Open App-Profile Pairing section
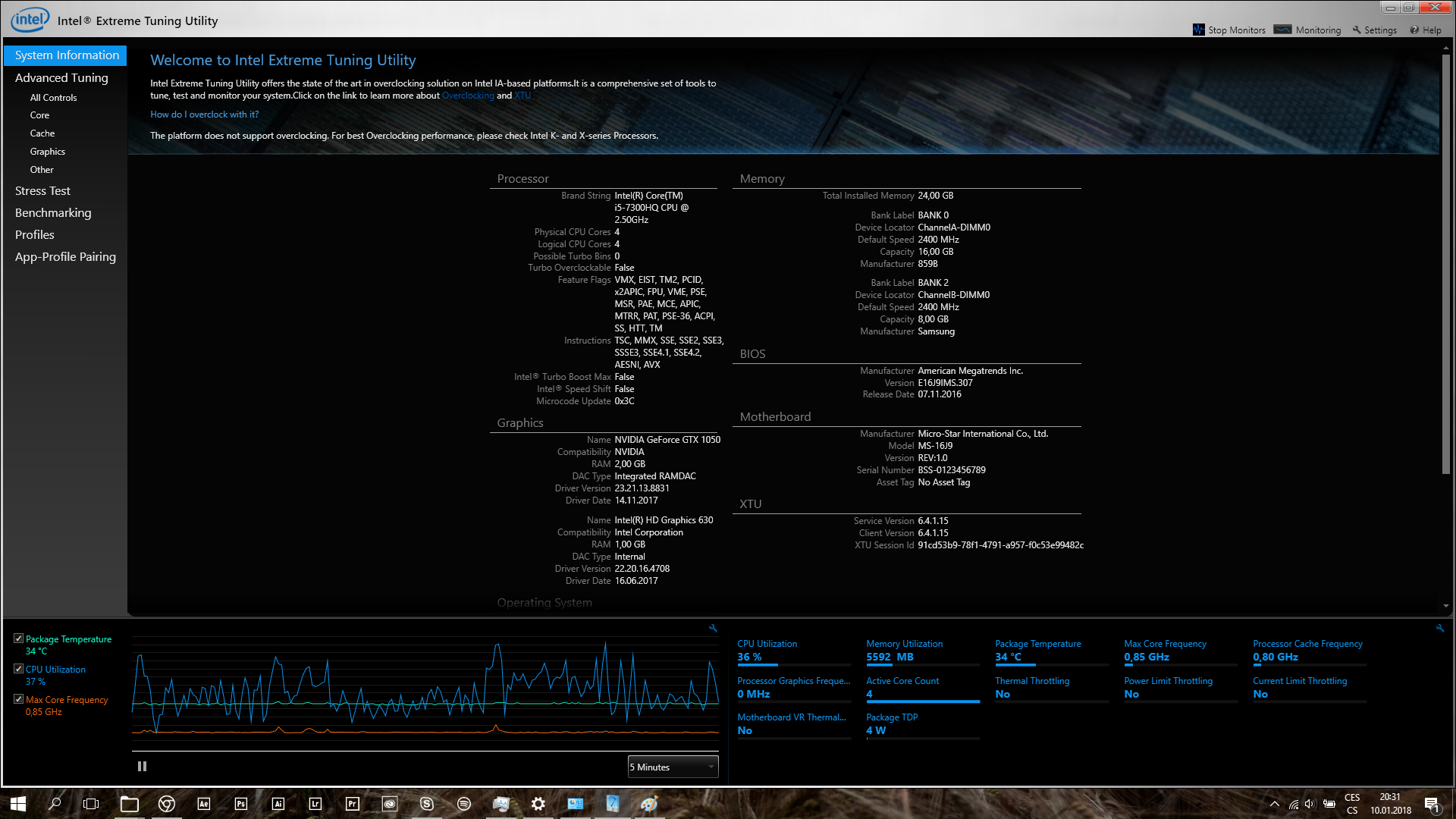This screenshot has width=1456, height=819. [65, 257]
